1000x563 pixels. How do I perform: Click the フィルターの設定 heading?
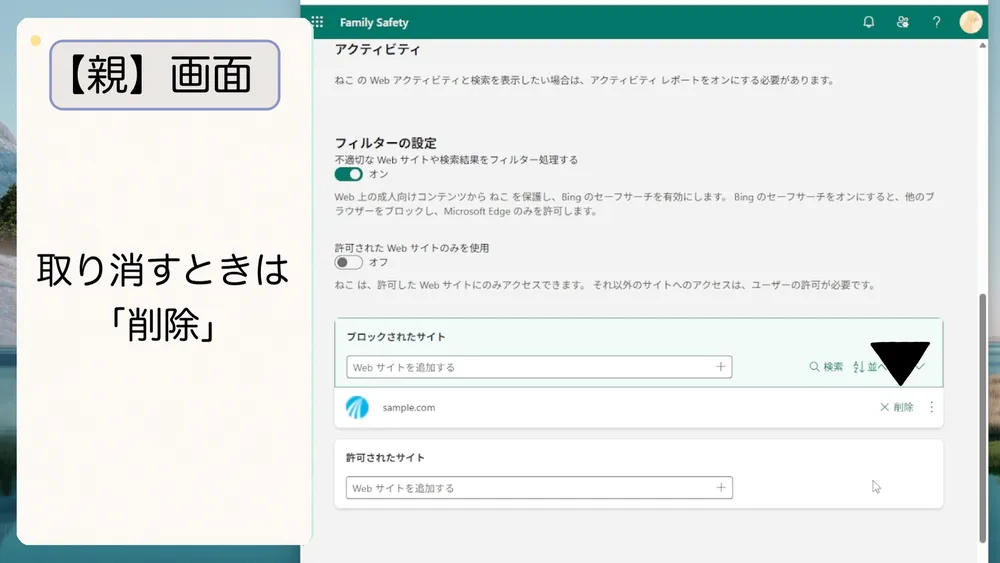click(385, 143)
